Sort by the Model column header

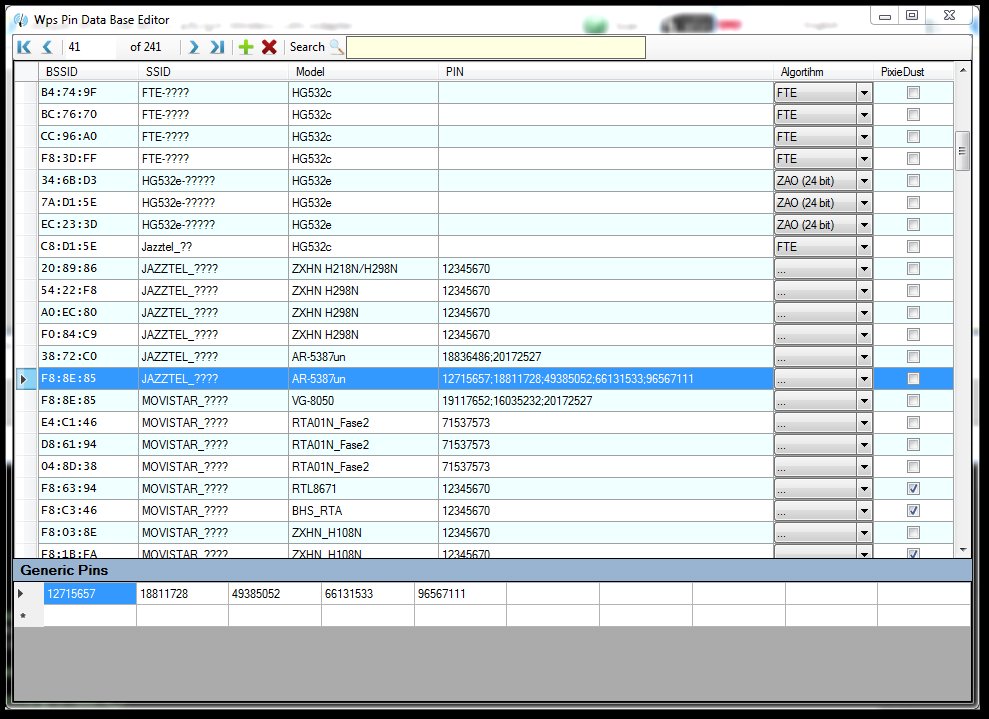click(363, 72)
